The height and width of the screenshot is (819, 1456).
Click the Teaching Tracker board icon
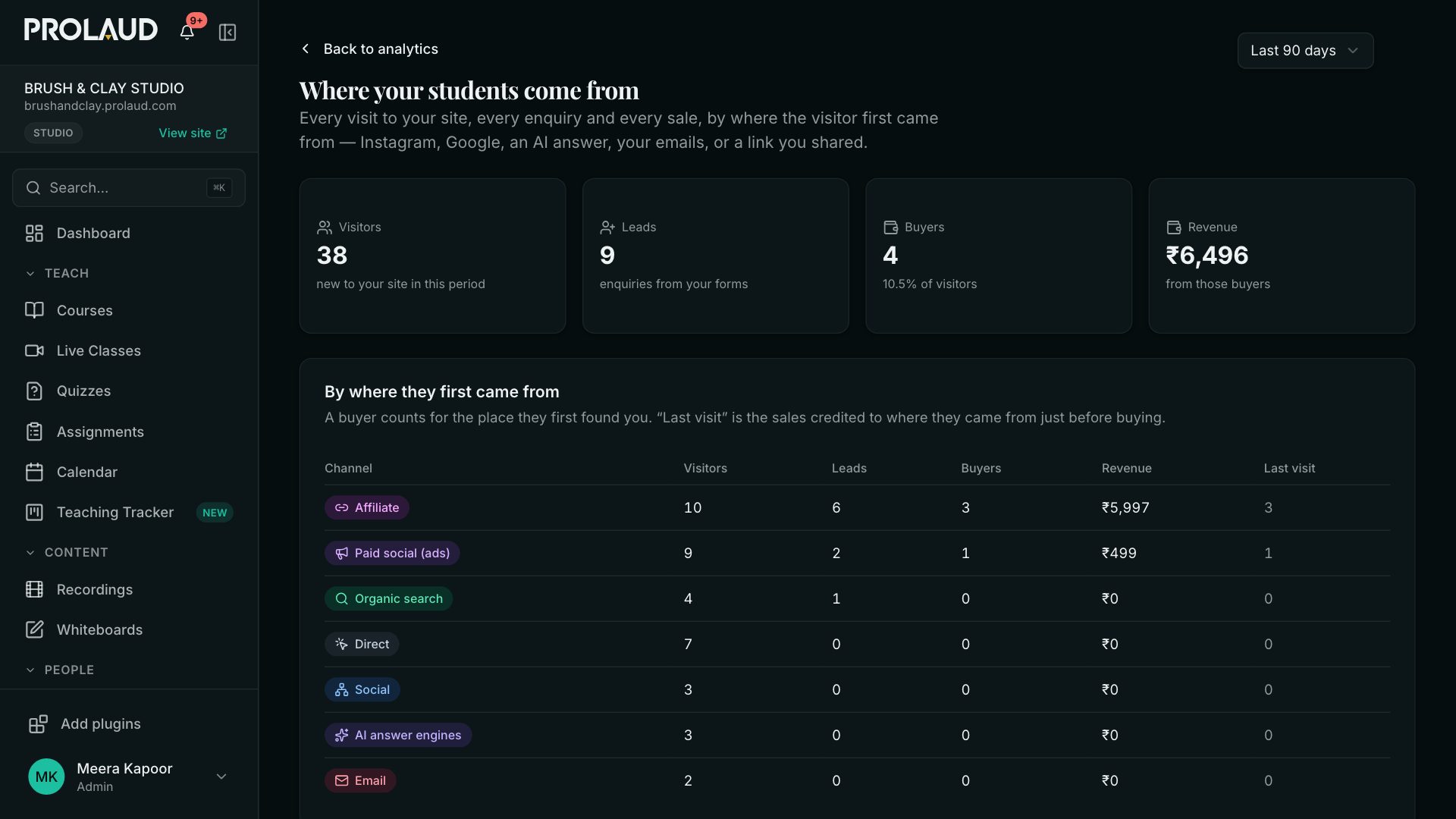pyautogui.click(x=34, y=513)
